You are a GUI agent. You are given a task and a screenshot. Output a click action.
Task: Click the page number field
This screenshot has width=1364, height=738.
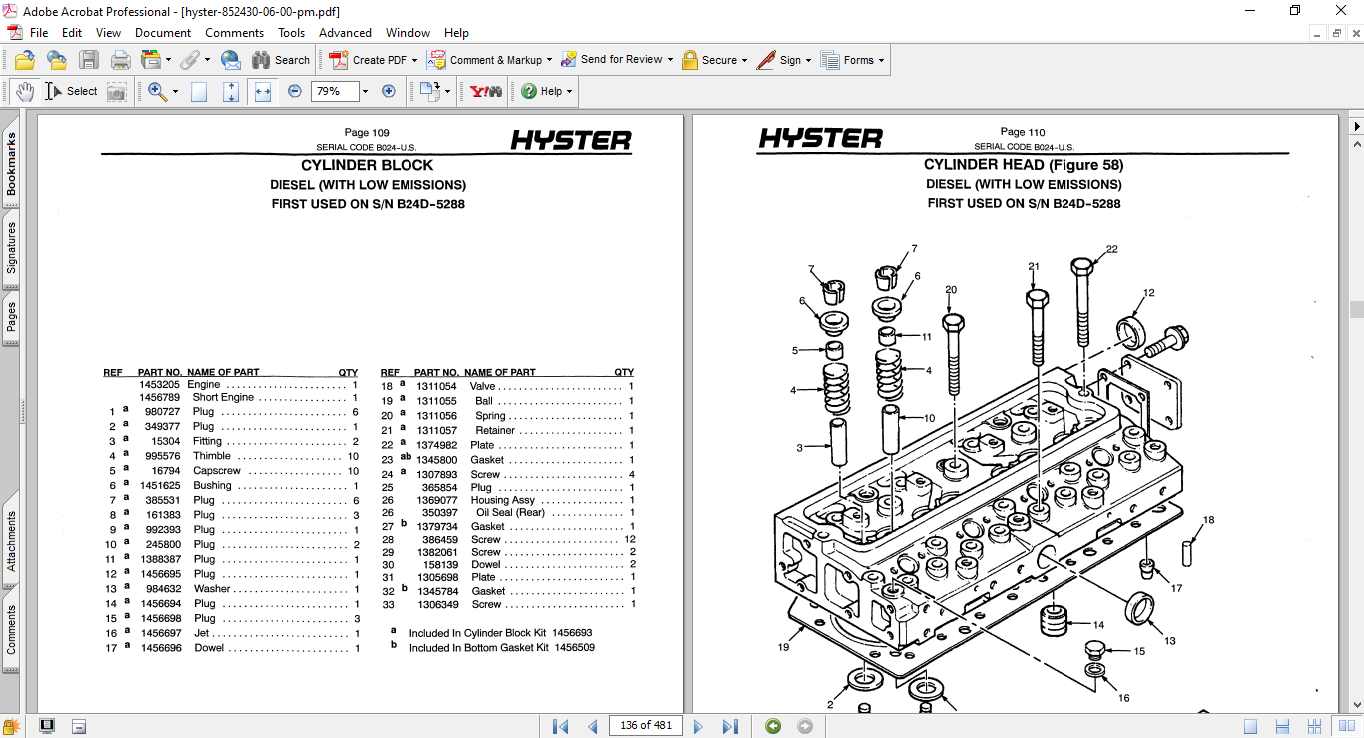click(645, 726)
